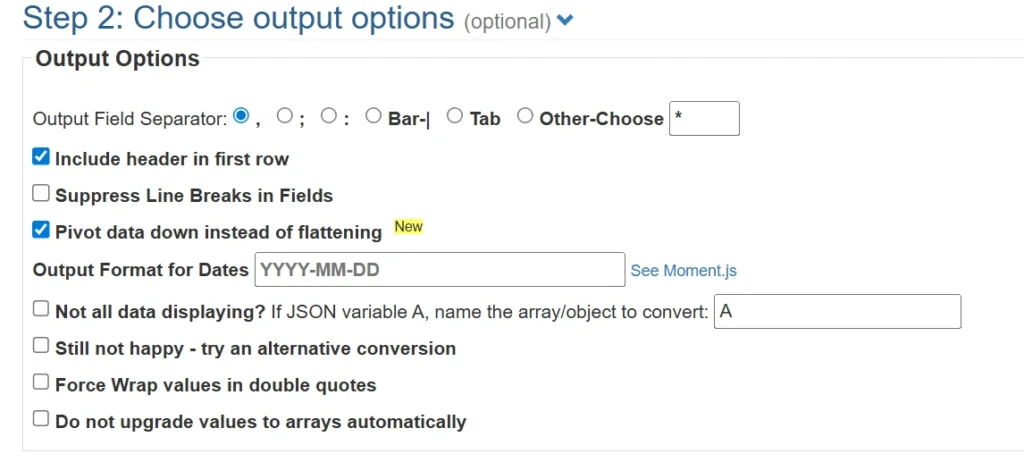Enable Do not upgrade values to arrays
Screen dimensions: 1024x462
click(41, 419)
